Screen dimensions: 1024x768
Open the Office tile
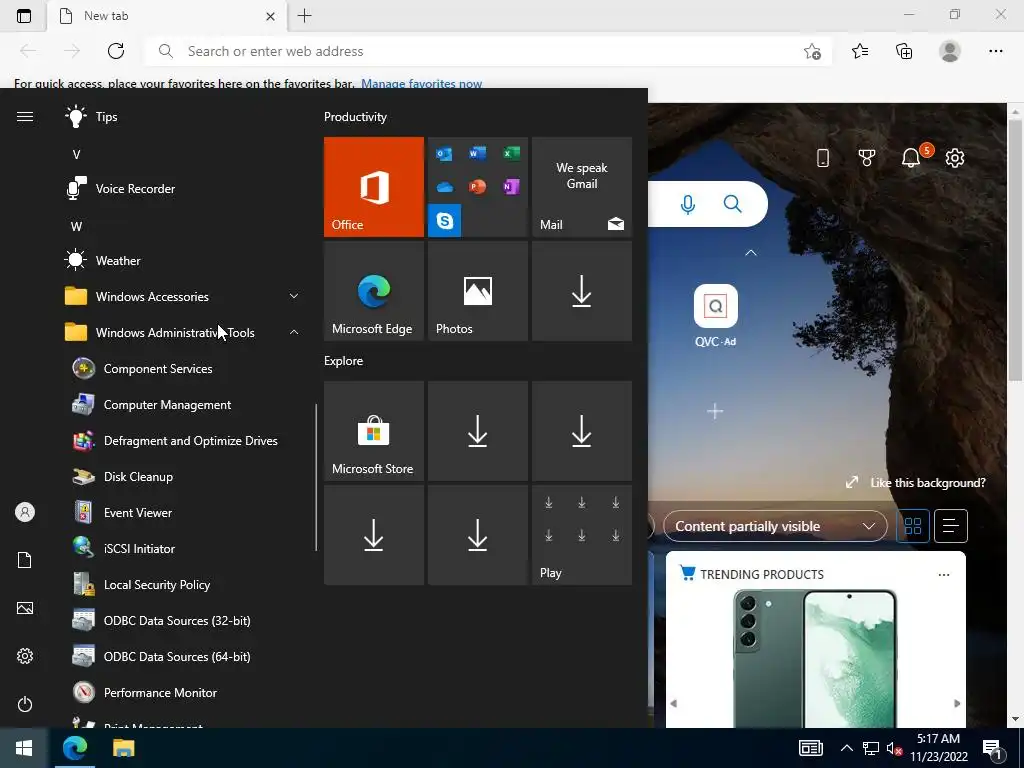[x=374, y=187]
